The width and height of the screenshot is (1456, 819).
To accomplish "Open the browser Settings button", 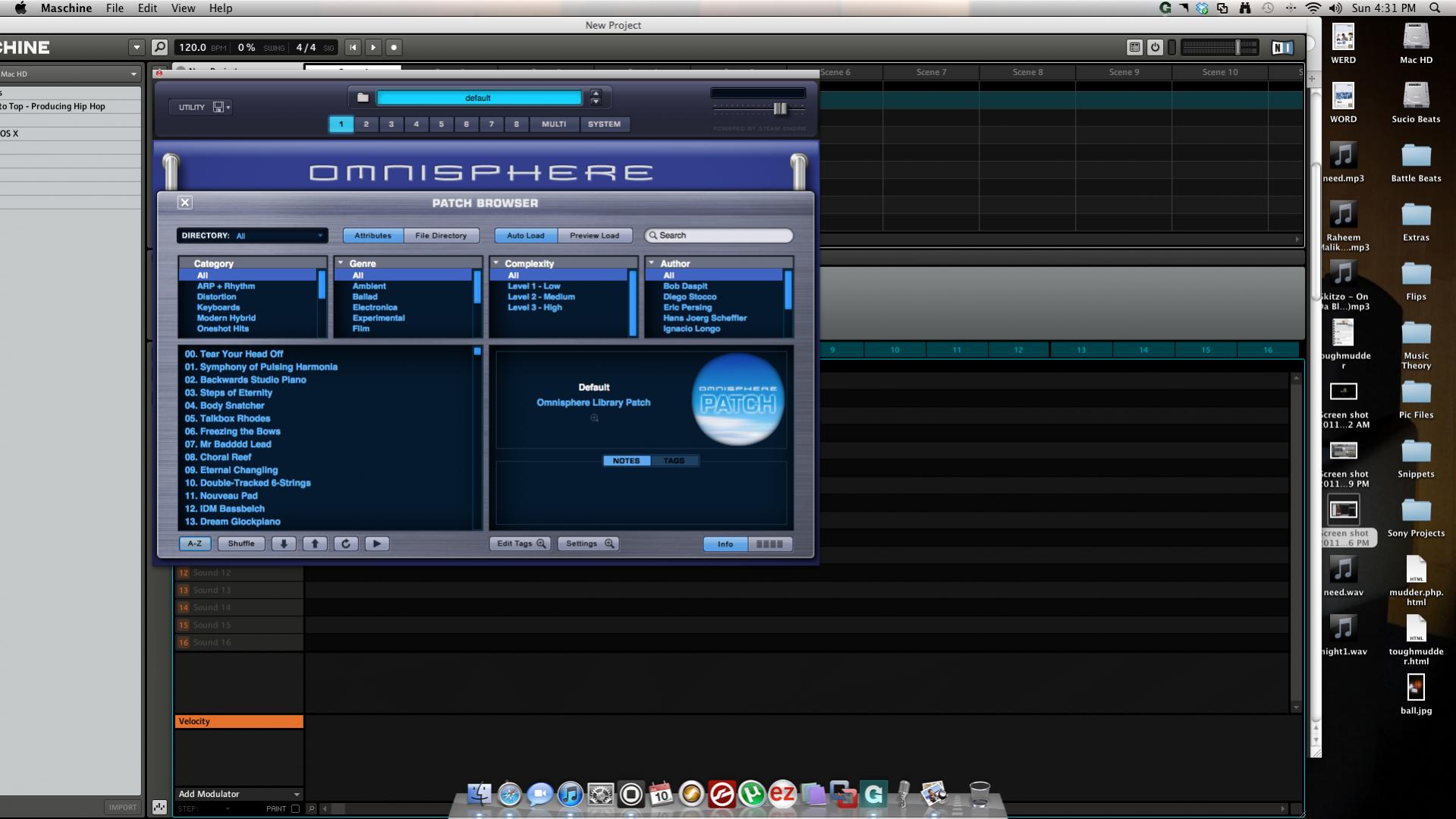I will (x=589, y=543).
